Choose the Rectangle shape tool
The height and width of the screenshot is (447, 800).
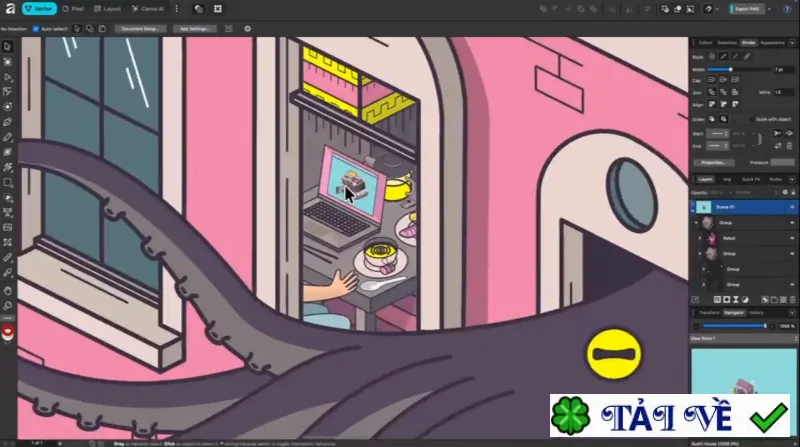[x=8, y=182]
